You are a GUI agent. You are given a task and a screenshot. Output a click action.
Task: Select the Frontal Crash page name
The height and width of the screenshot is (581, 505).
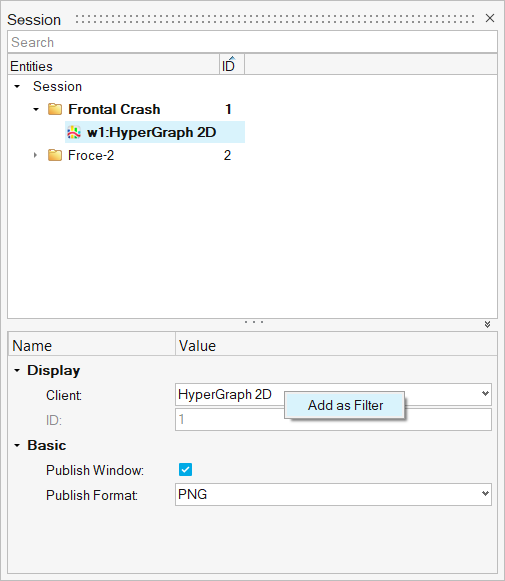coord(114,109)
